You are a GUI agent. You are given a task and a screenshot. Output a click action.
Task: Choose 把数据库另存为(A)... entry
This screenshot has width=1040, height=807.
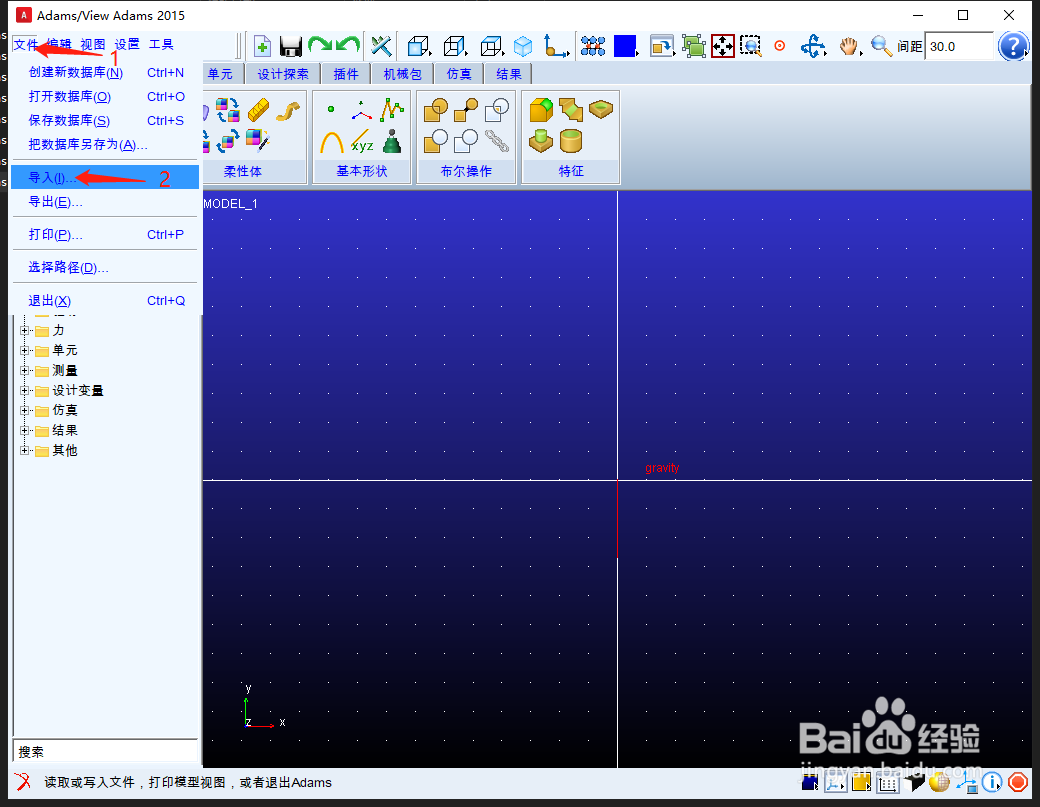(x=105, y=144)
